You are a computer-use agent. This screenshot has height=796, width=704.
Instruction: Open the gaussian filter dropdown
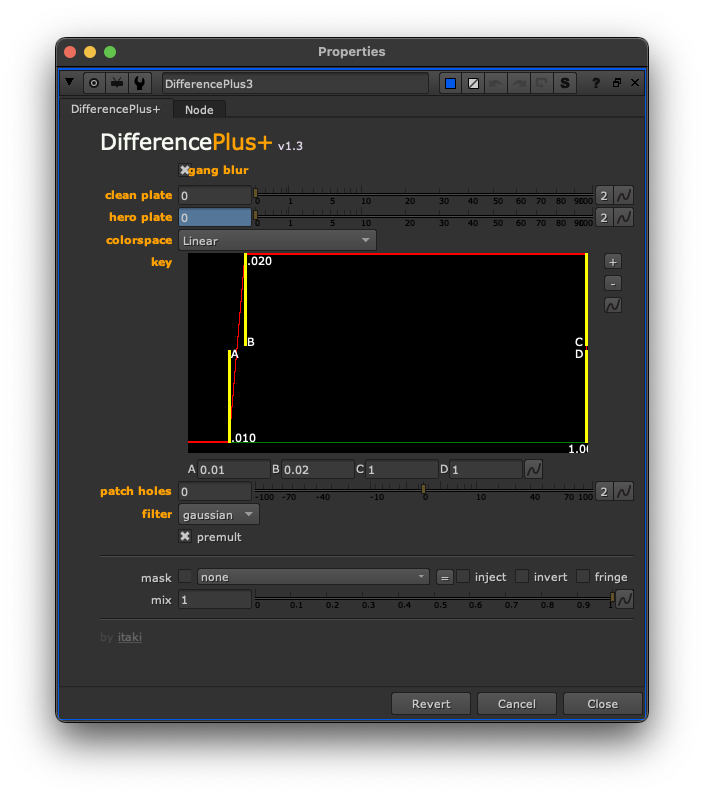(x=218, y=515)
